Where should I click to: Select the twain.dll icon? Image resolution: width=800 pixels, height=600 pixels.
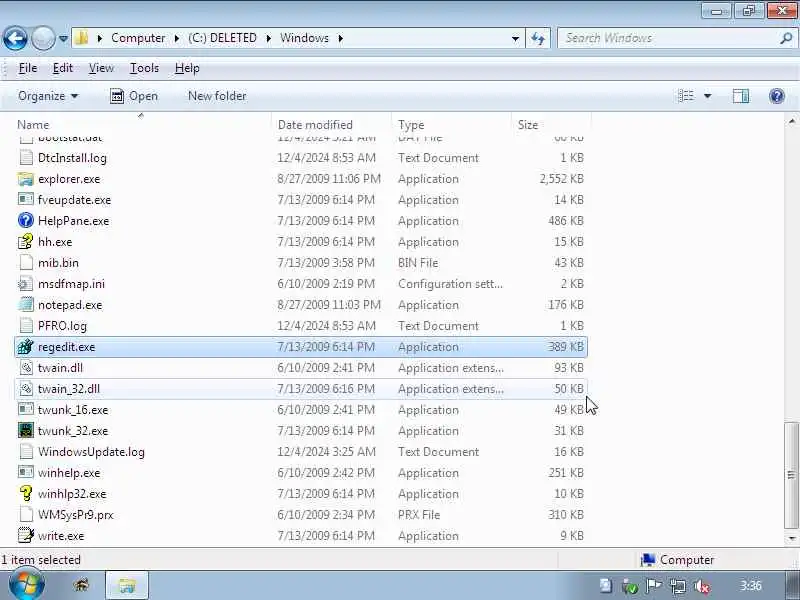click(x=26, y=367)
